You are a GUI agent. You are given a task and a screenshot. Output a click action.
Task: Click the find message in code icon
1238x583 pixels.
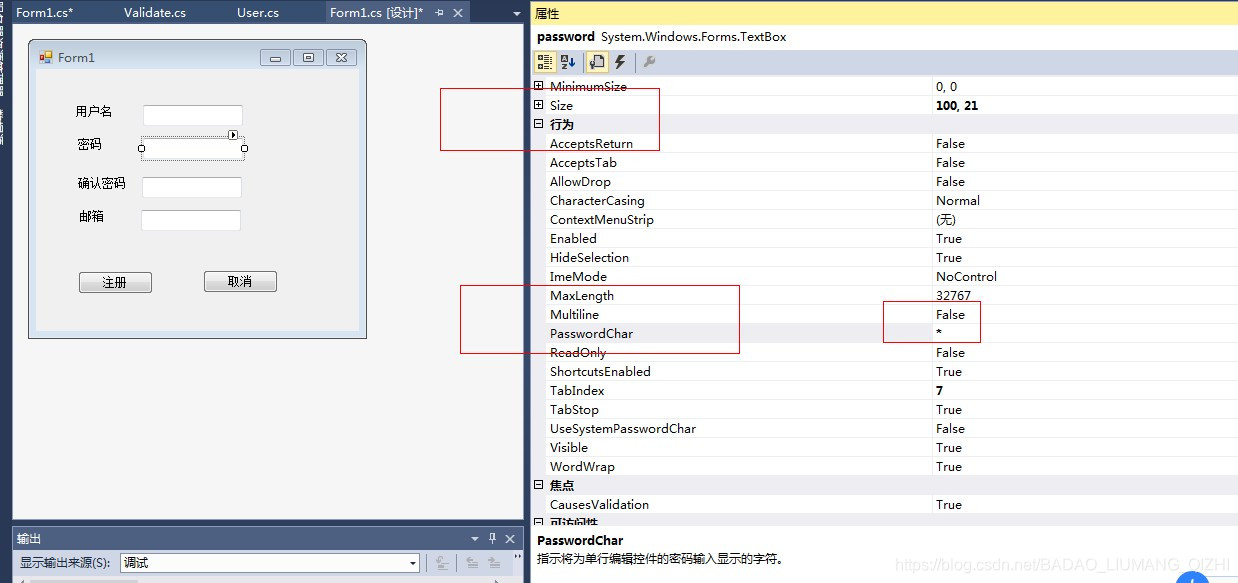click(442, 563)
